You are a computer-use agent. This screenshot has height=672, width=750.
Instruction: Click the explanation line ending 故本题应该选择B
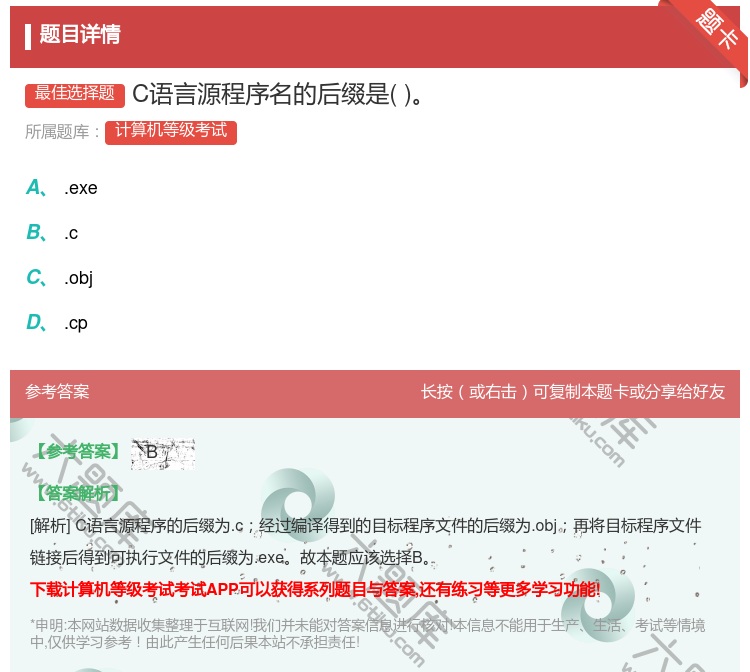tap(230, 557)
